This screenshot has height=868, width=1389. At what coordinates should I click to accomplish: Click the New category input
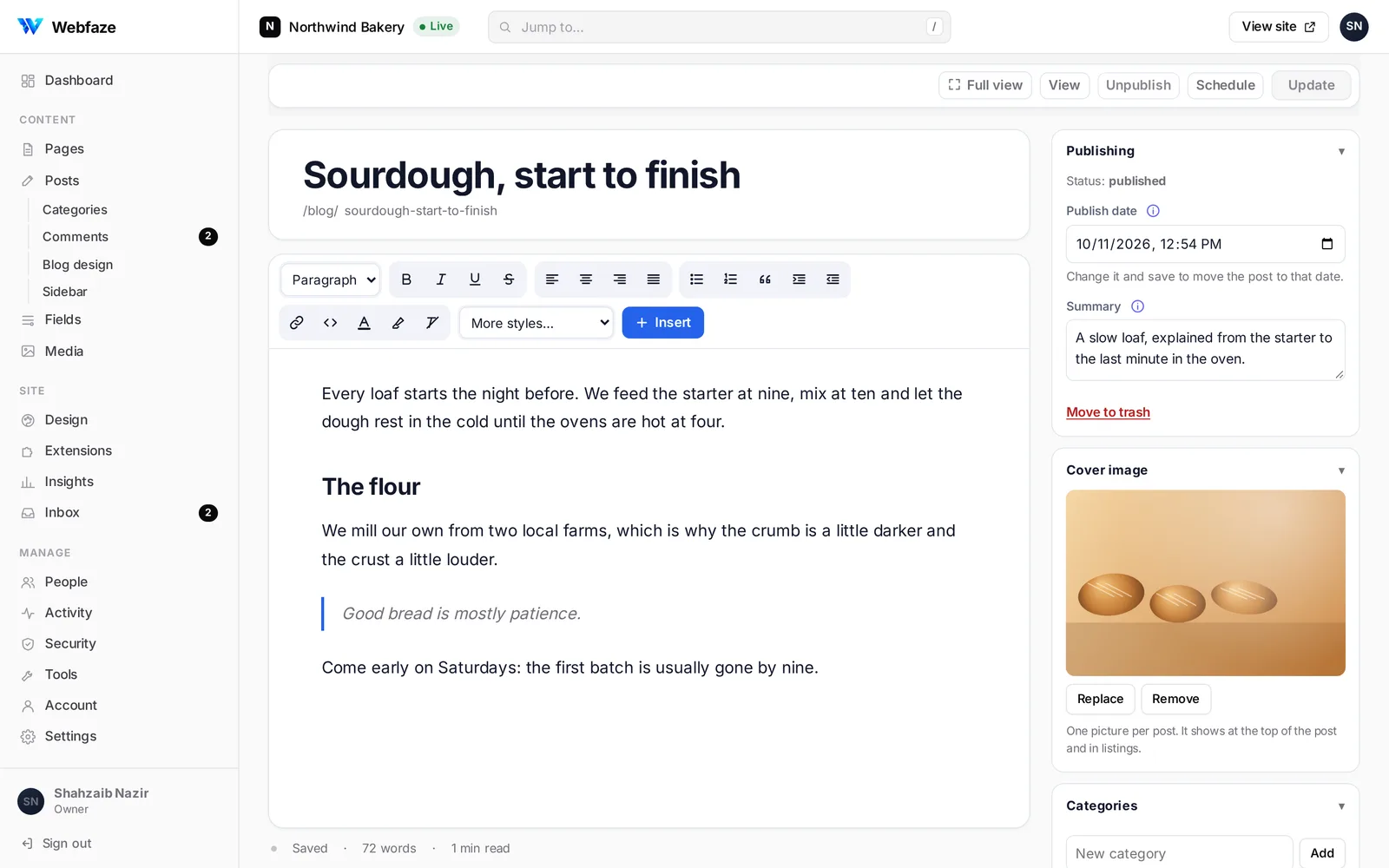[x=1179, y=853]
